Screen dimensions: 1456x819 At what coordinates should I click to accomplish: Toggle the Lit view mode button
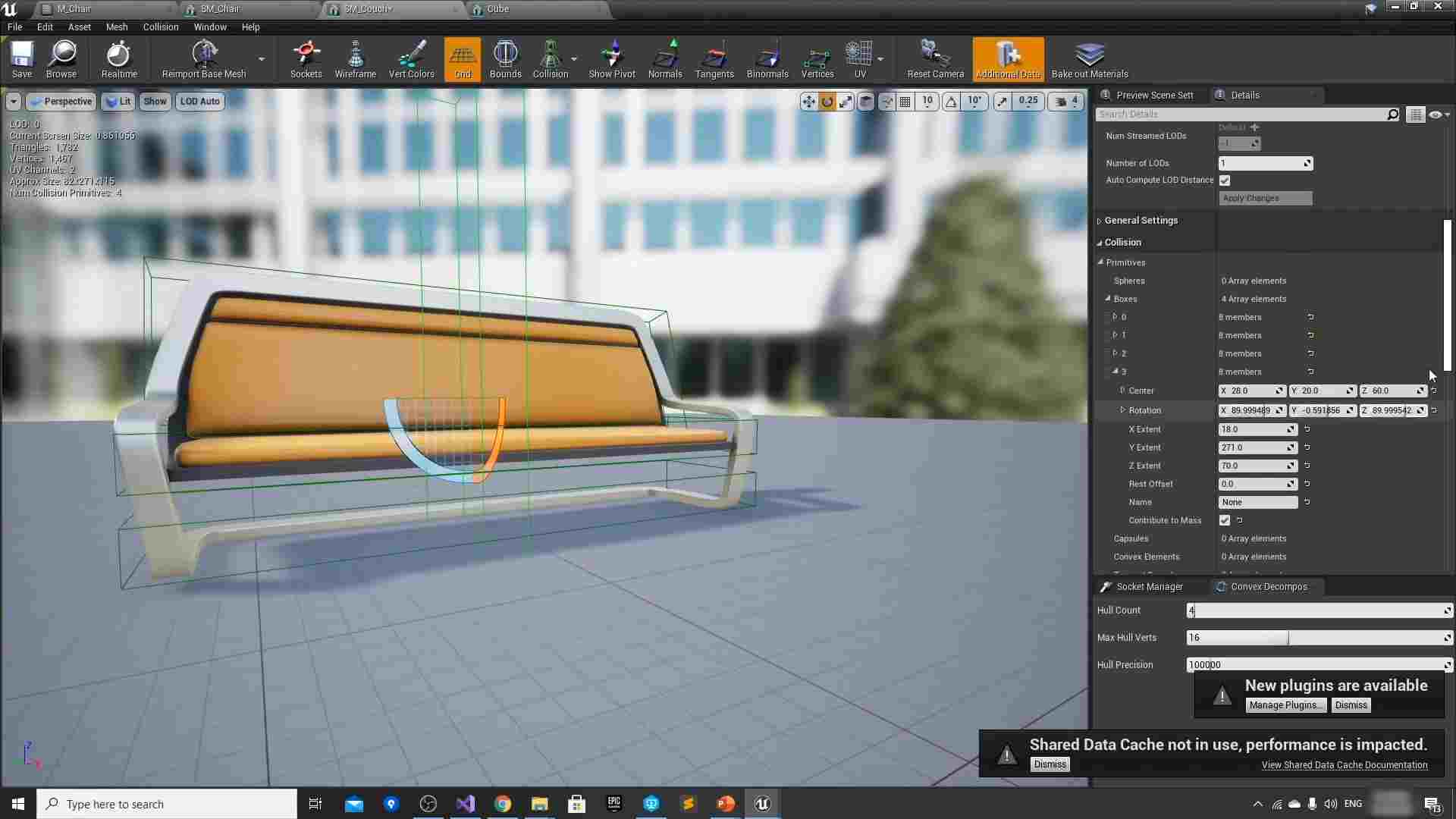click(118, 102)
